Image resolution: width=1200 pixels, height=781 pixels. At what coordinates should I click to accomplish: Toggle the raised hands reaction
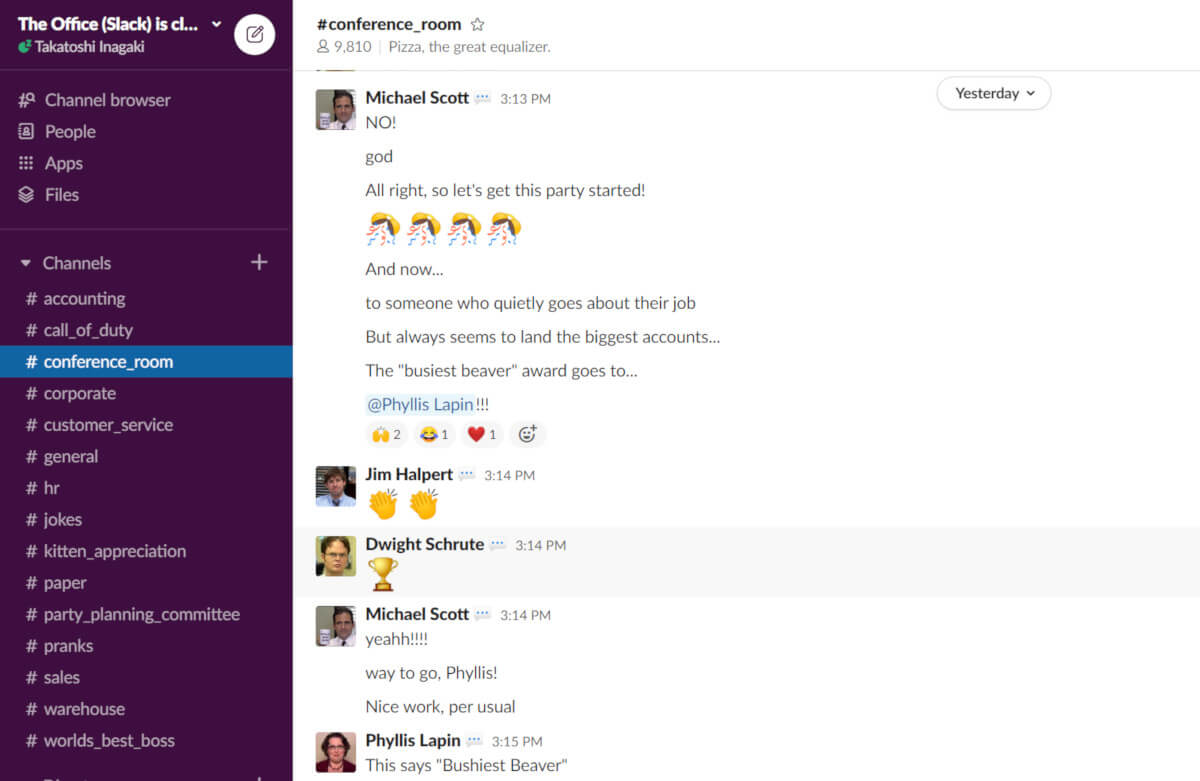coord(386,434)
